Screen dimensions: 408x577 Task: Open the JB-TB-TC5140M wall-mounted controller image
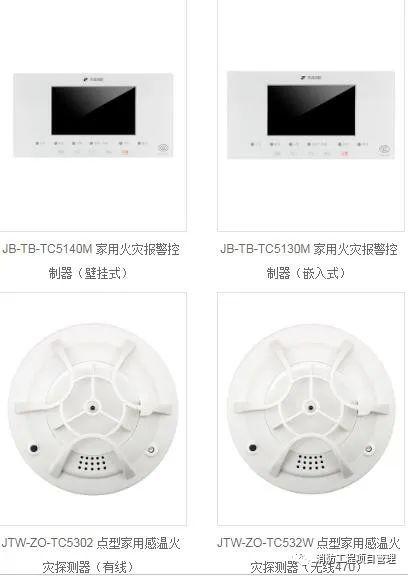point(93,115)
